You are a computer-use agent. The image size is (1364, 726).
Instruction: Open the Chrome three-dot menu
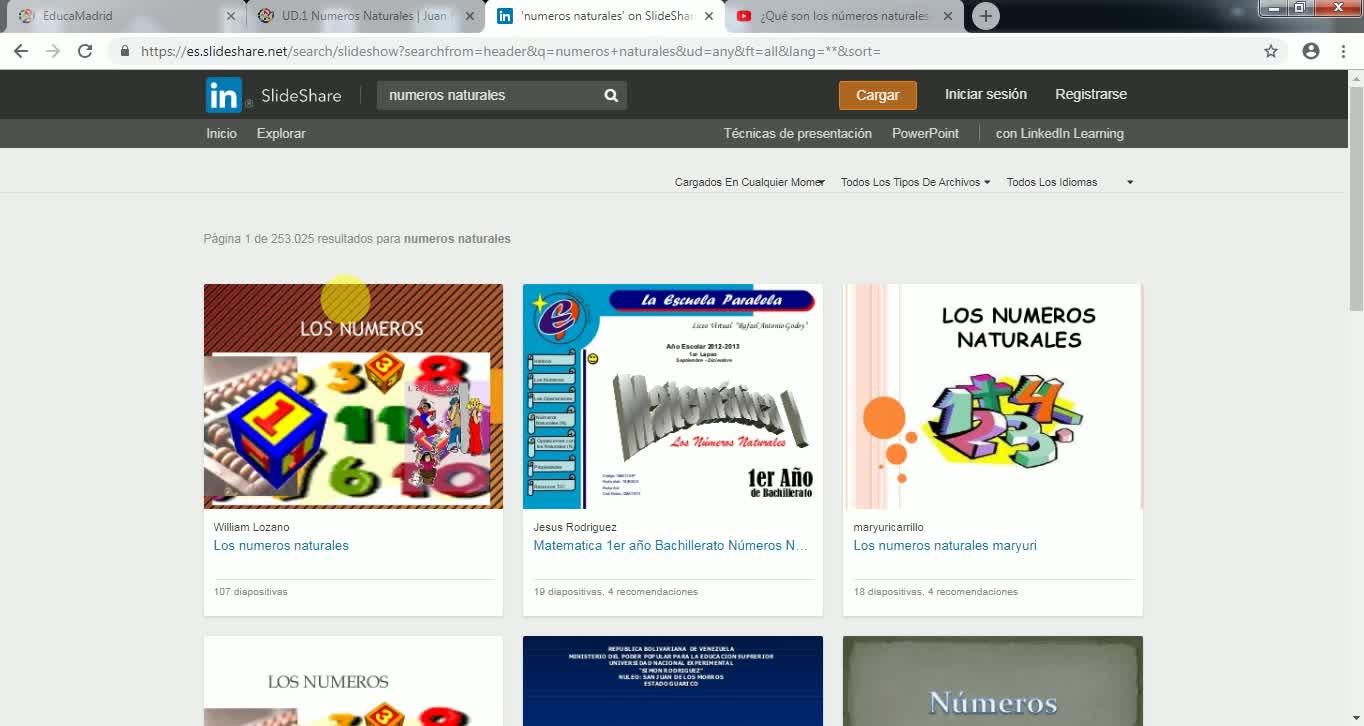[x=1343, y=51]
